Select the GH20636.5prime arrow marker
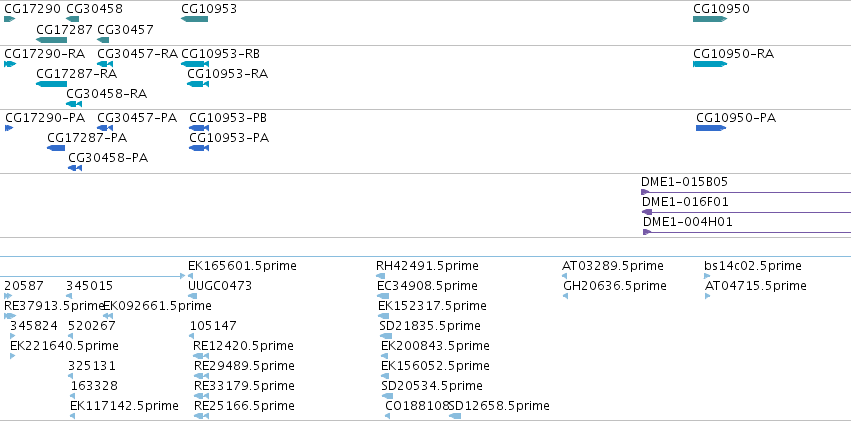Screen dimensions: 851x421 point(566,296)
